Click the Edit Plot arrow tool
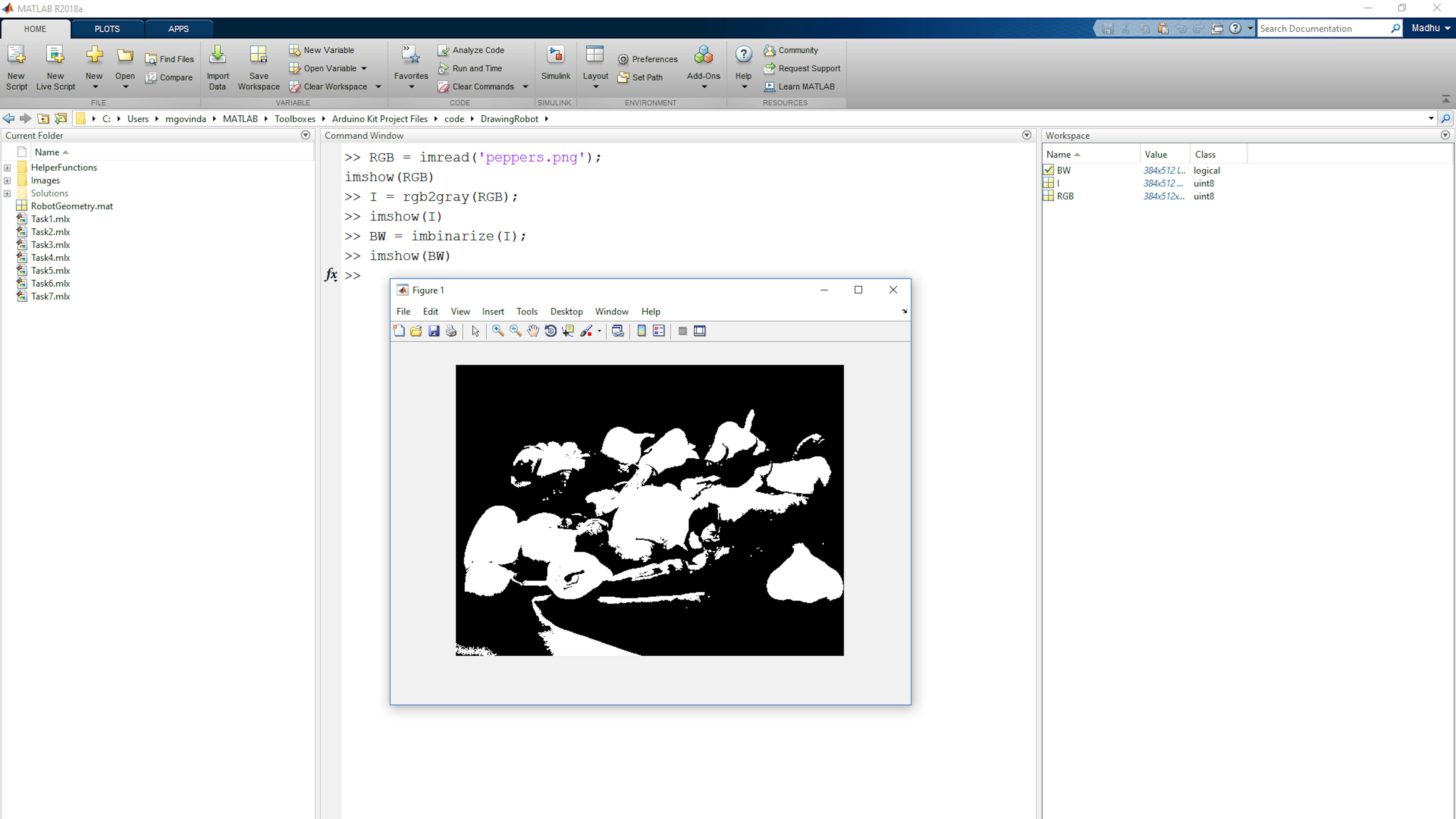The image size is (1456, 819). click(x=475, y=331)
